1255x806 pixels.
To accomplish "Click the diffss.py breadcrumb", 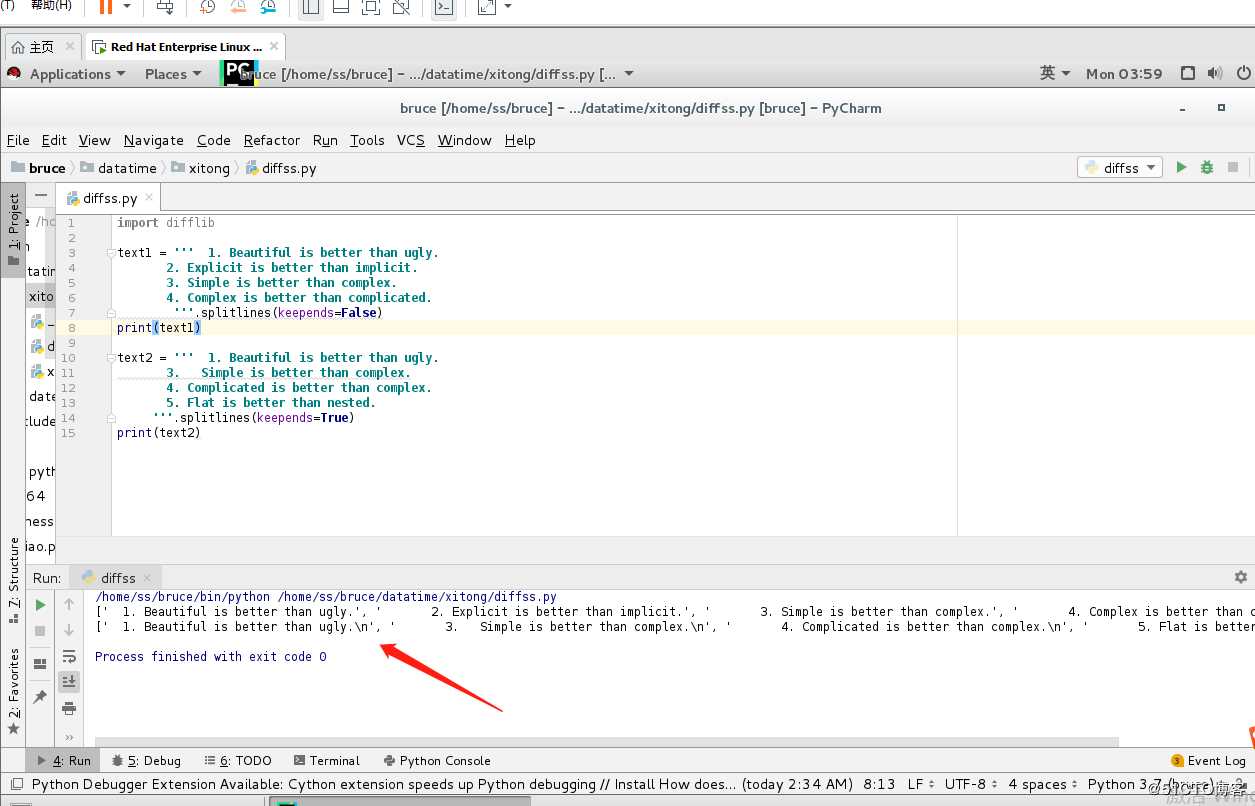I will click(x=281, y=168).
